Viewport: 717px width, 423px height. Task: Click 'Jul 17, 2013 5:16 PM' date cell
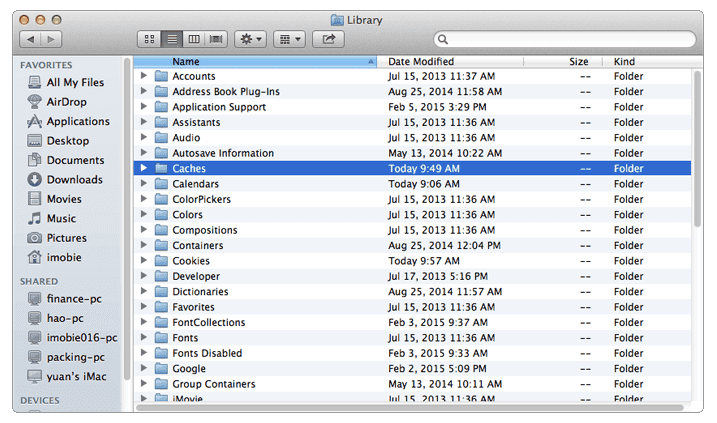click(438, 276)
